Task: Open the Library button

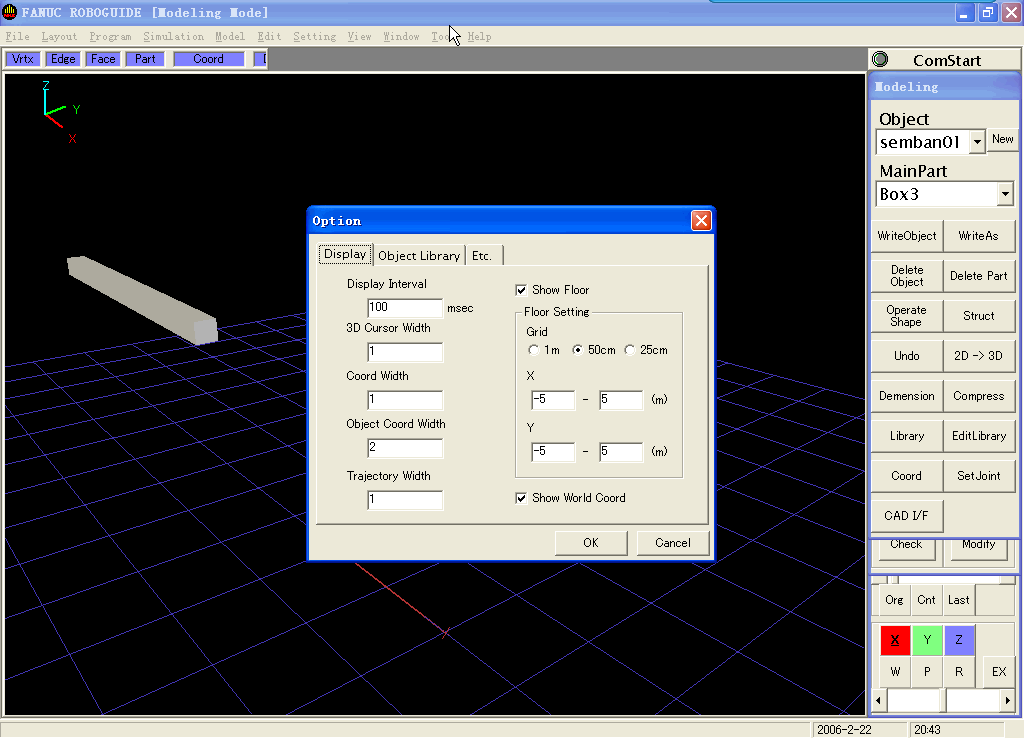Action: click(x=906, y=436)
